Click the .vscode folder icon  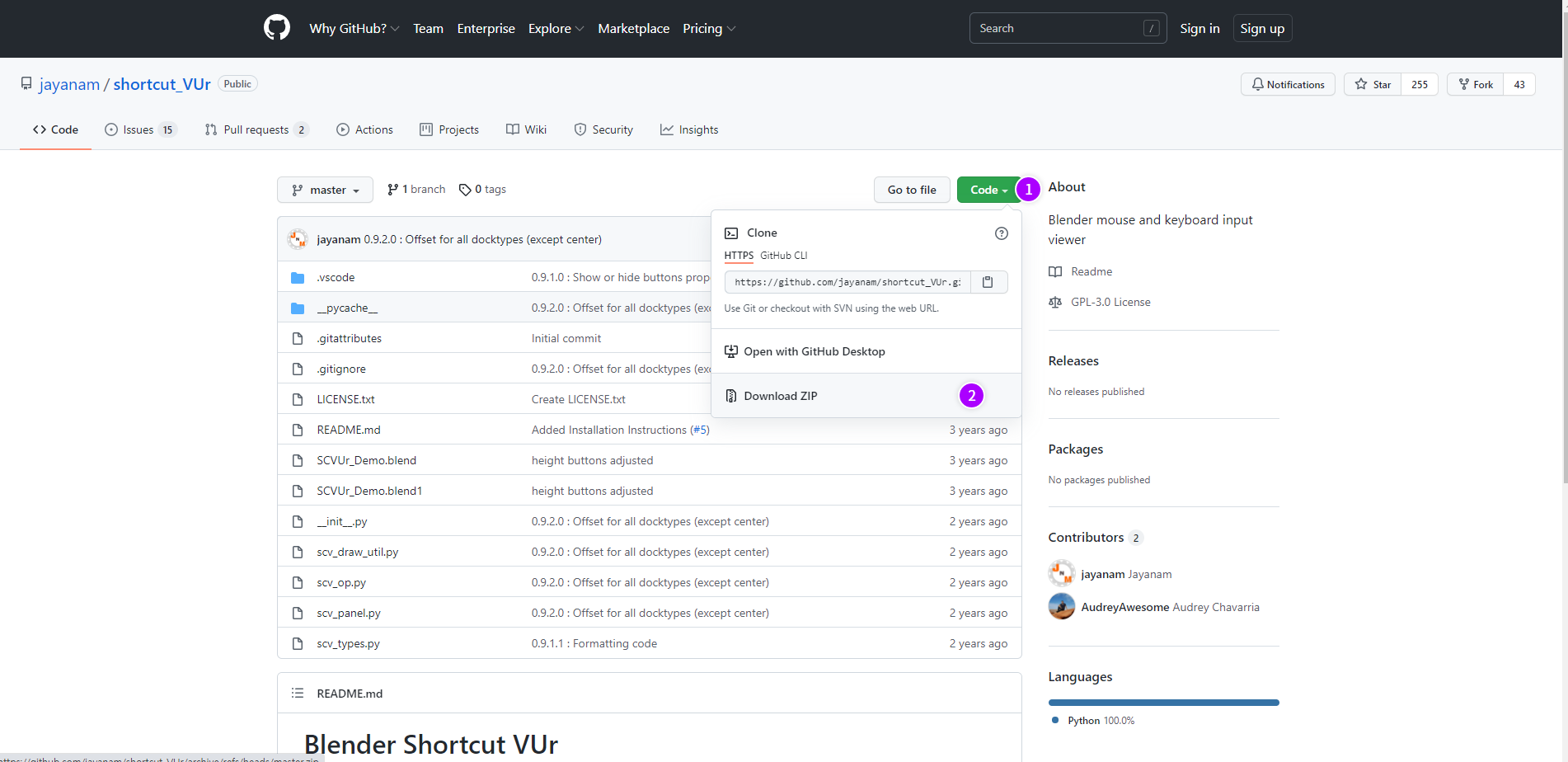[298, 278]
